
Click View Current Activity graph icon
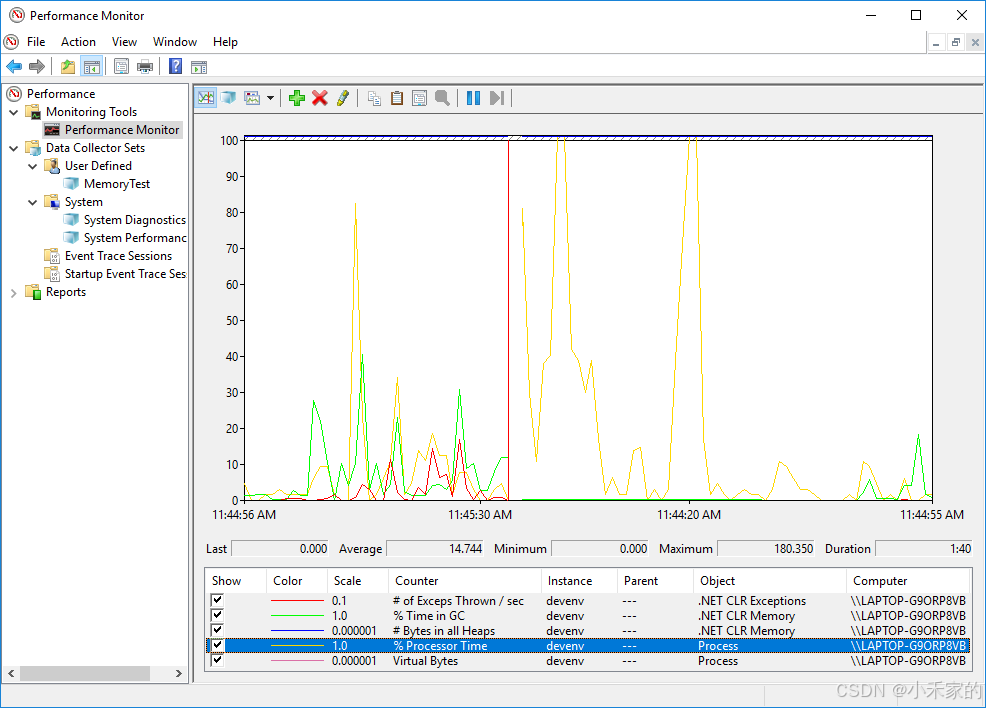[x=206, y=98]
